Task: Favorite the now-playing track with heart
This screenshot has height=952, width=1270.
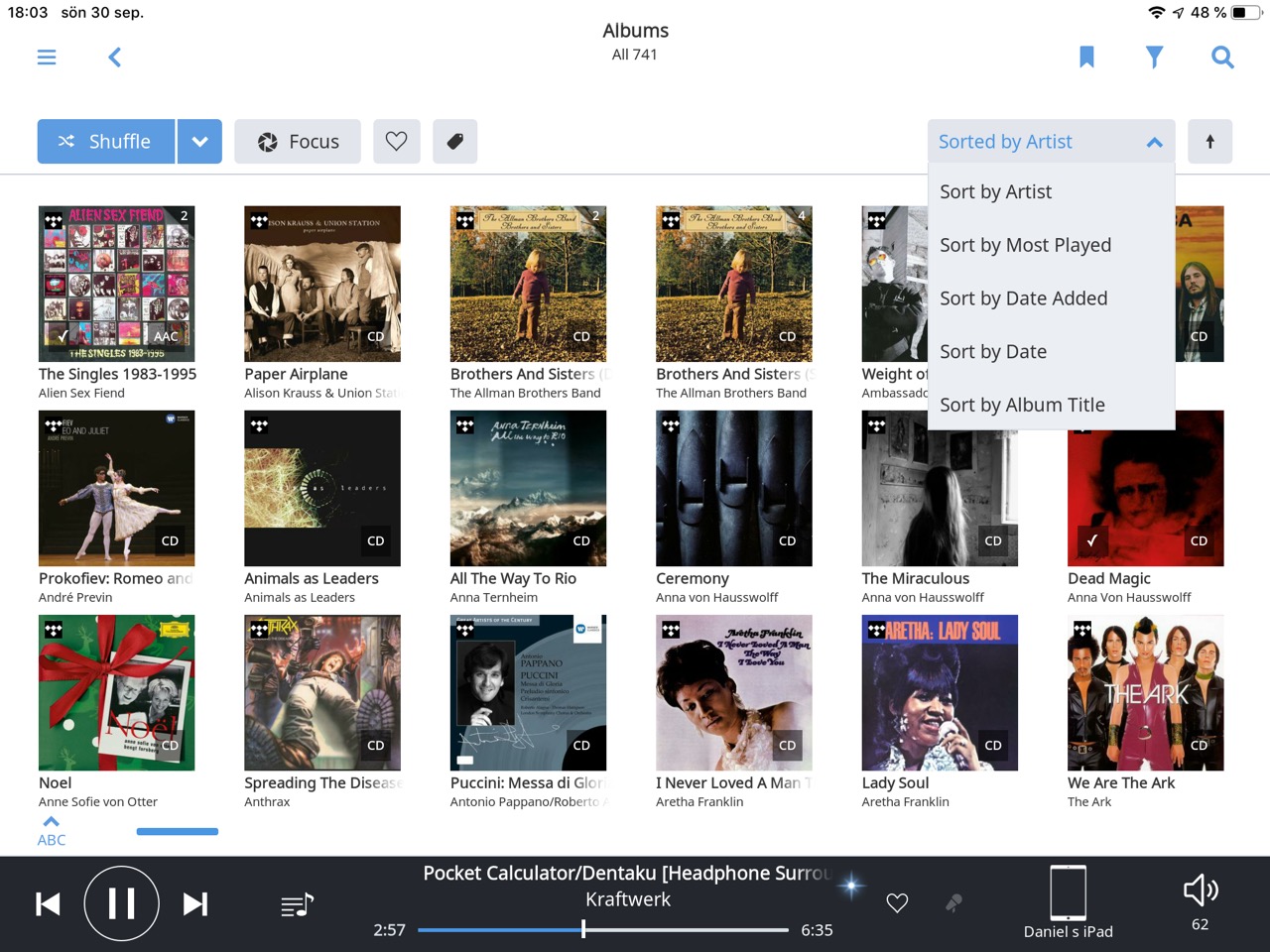Action: tap(897, 903)
